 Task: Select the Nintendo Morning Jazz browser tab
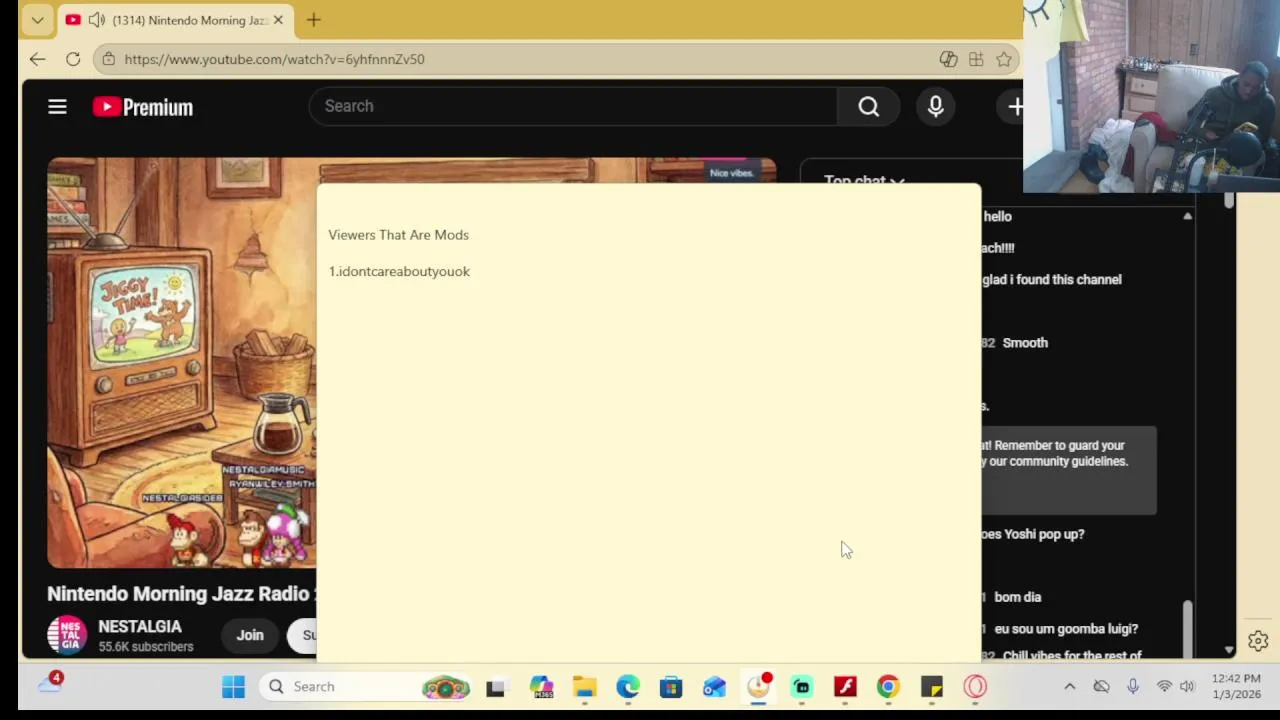coord(175,20)
